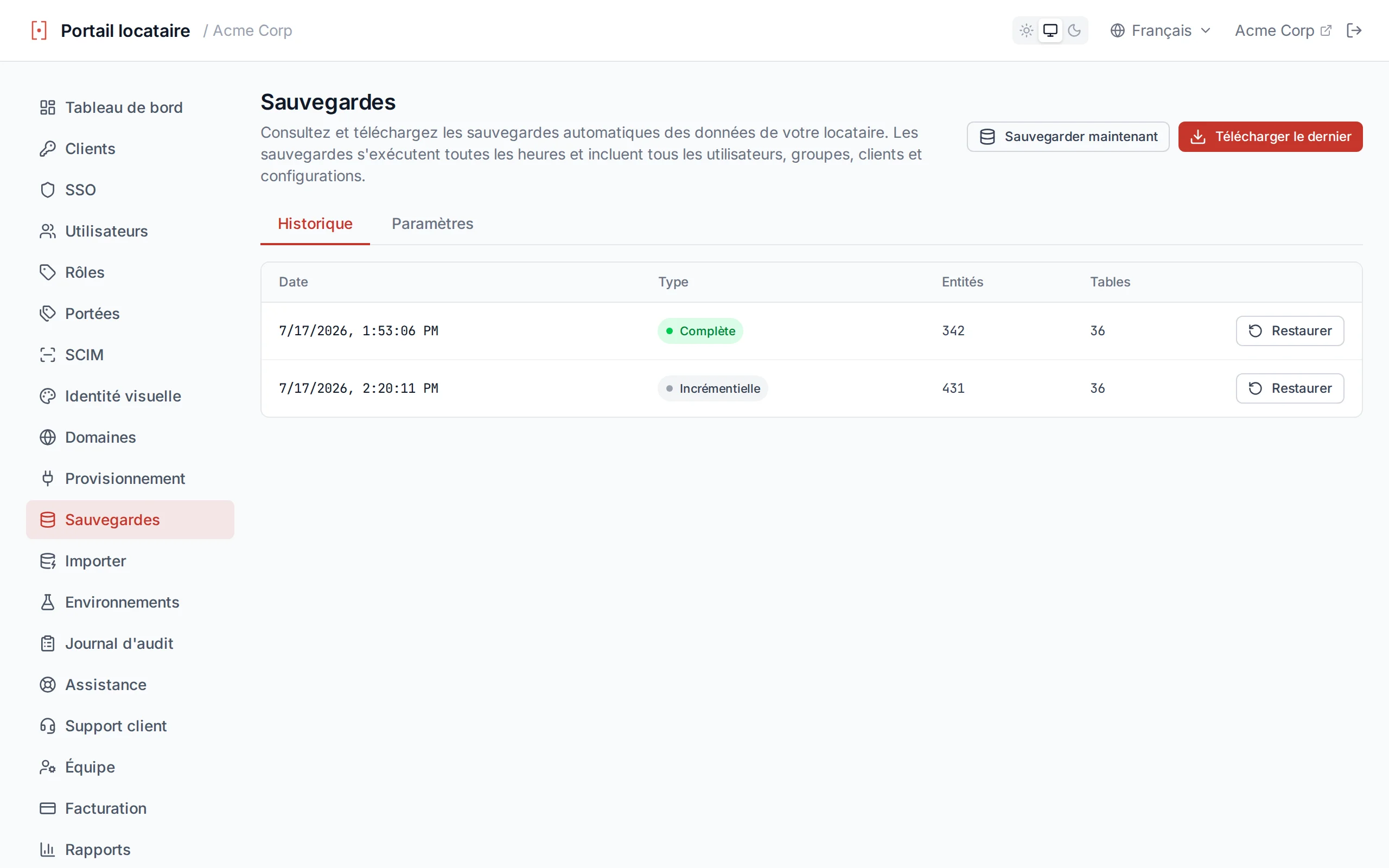Click the date 7/17/2026, 1:53:06 PM
This screenshot has height=868, width=1389.
[x=359, y=331]
